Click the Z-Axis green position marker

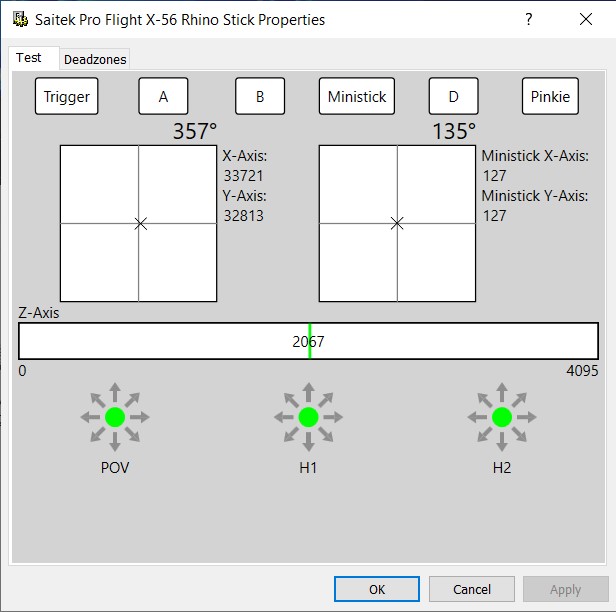coord(310,341)
